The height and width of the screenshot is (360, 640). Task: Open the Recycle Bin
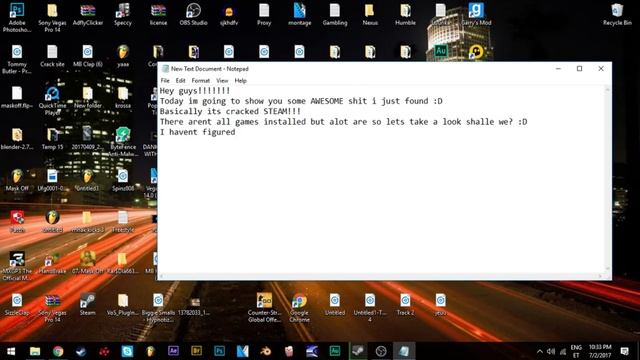617,14
